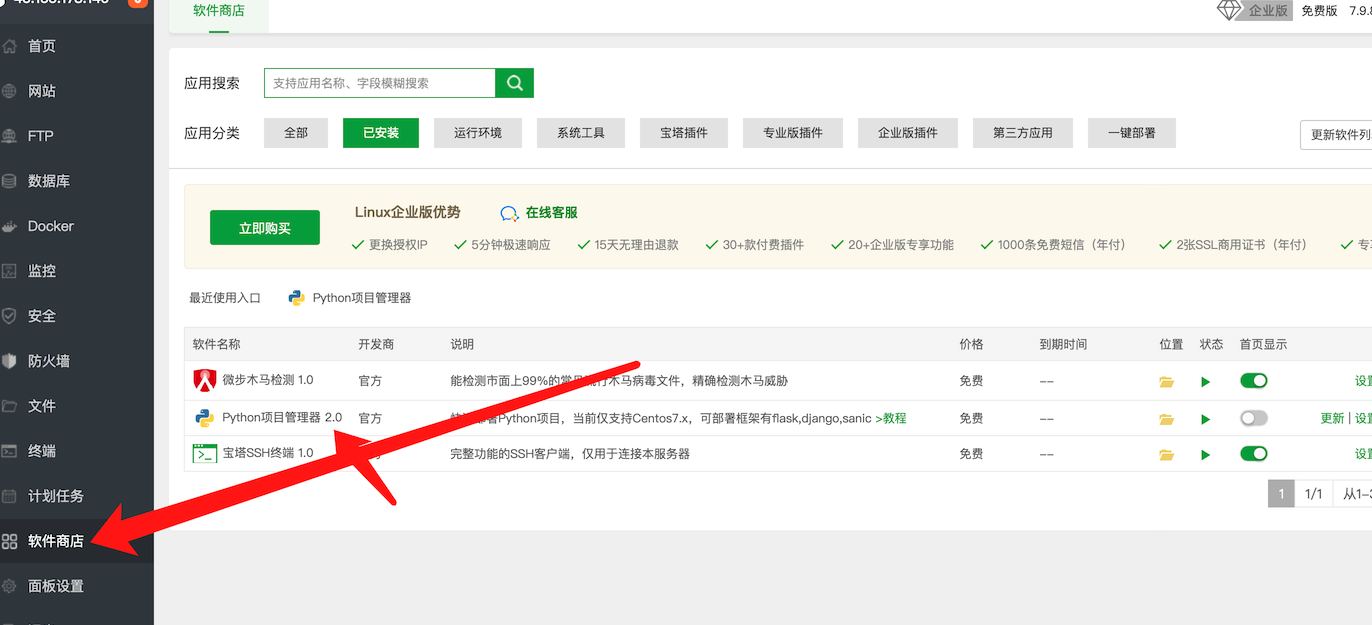Open the 教程 tutorial link for Python项目管理器
The width and height of the screenshot is (1372, 625).
[x=893, y=417]
